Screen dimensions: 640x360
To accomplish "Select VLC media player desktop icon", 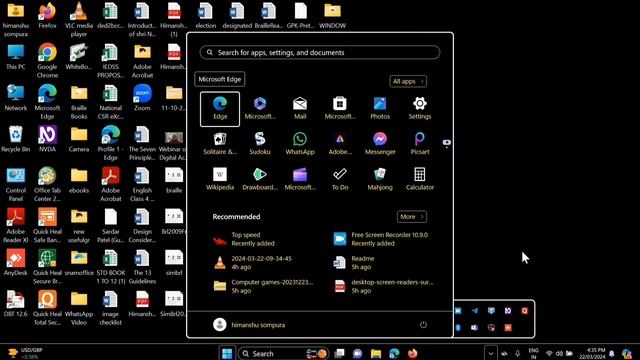I will coord(79,20).
